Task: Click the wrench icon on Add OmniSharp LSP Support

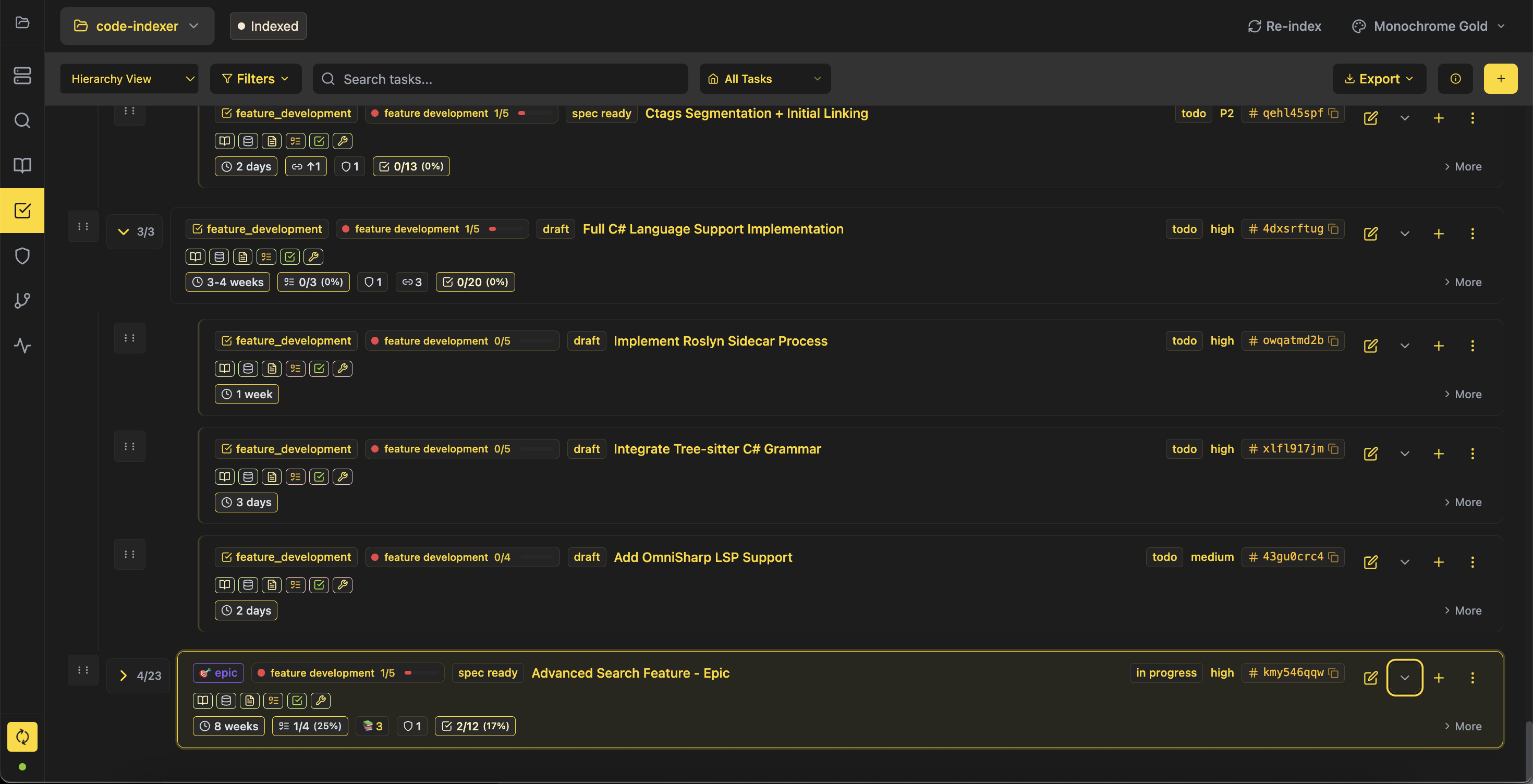Action: coord(342,585)
